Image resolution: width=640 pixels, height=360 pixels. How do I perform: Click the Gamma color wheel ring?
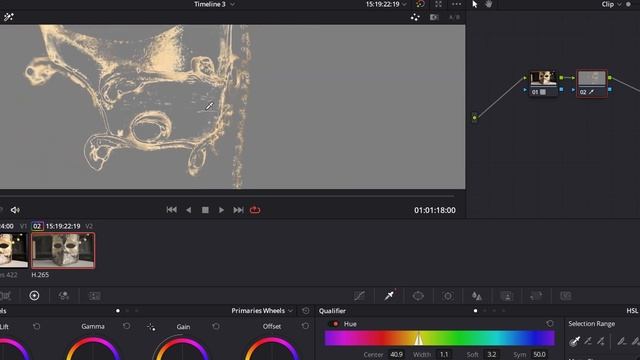93,349
